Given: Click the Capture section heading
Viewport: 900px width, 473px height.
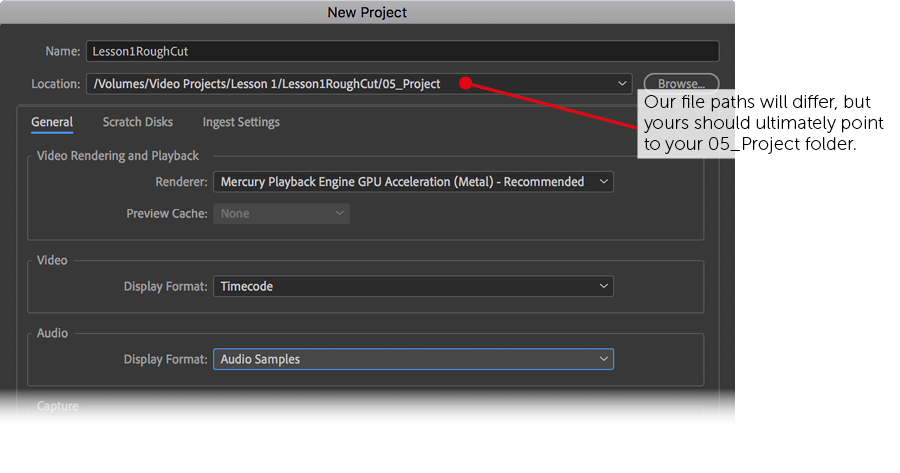Looking at the screenshot, I should (57, 406).
